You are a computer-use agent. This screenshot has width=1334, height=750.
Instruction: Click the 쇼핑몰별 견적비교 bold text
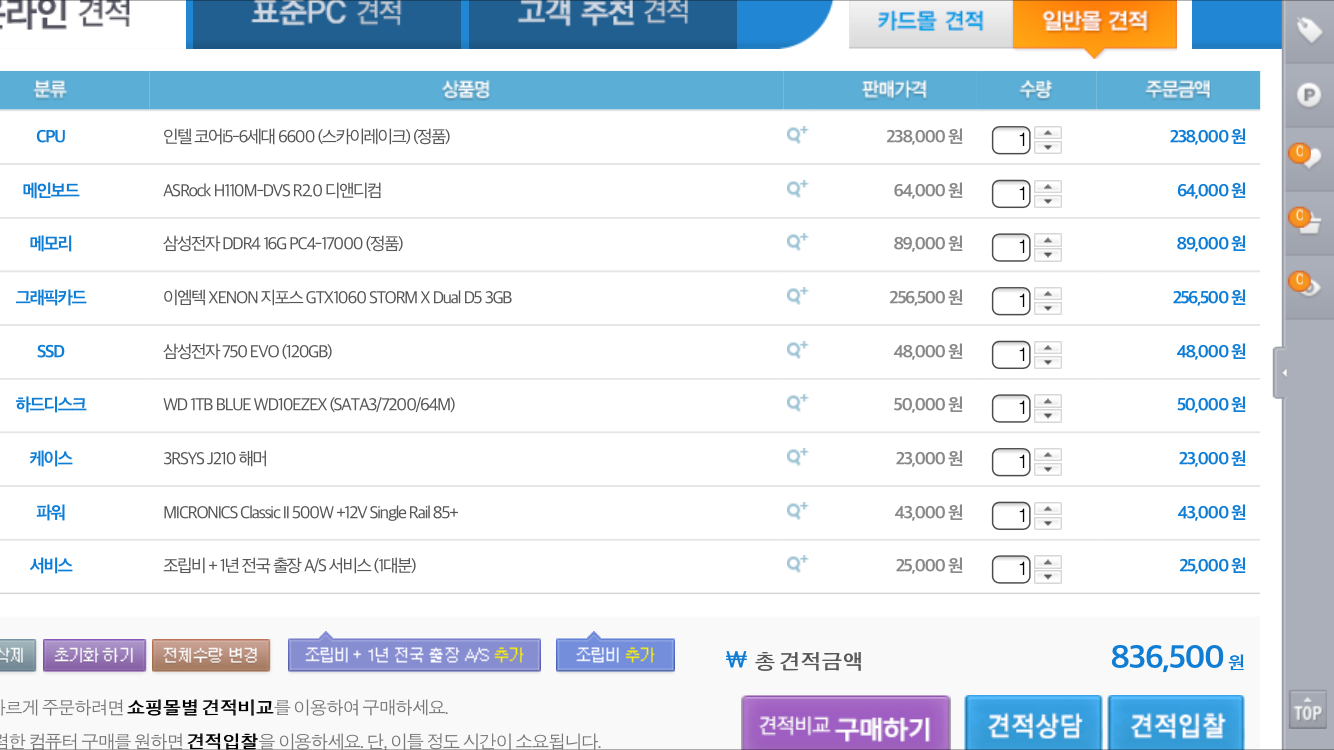click(x=200, y=708)
